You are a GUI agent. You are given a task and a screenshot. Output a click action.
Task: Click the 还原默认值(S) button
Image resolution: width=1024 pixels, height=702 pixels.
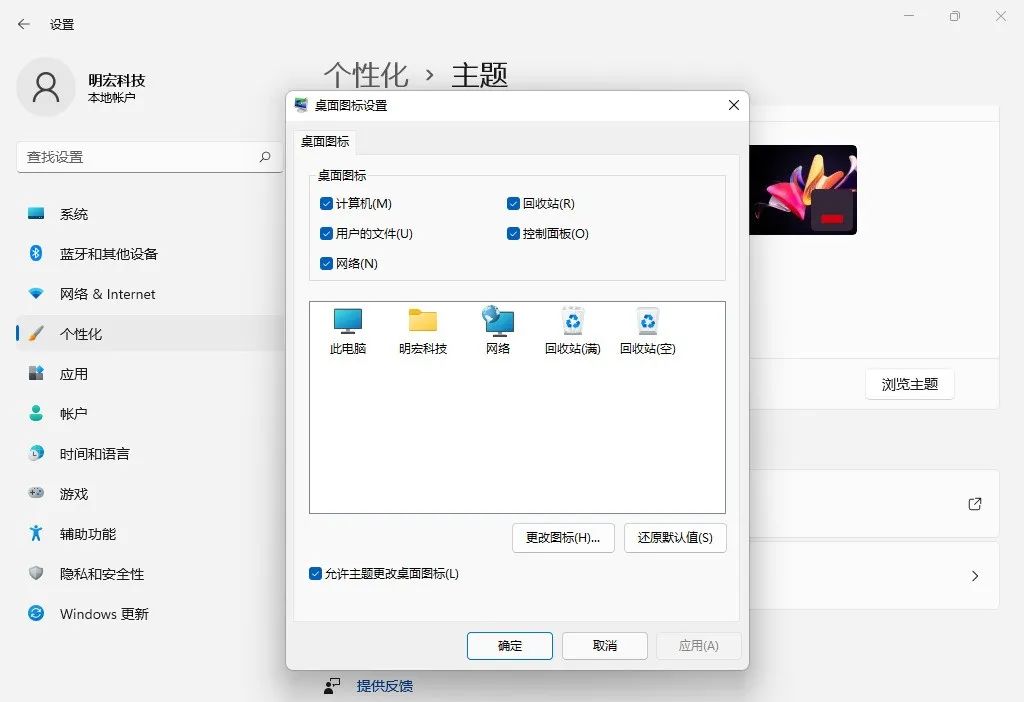point(675,537)
